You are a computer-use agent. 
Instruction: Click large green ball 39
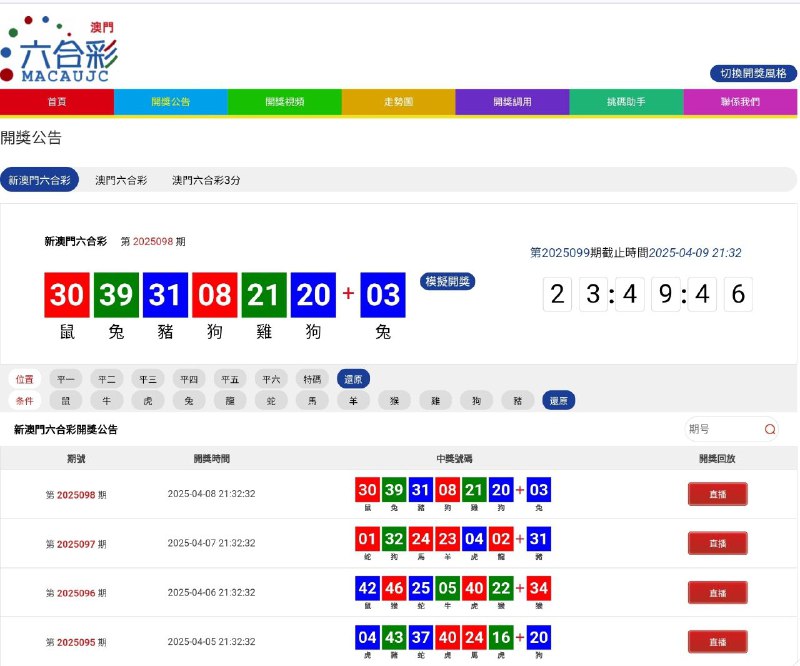click(116, 295)
